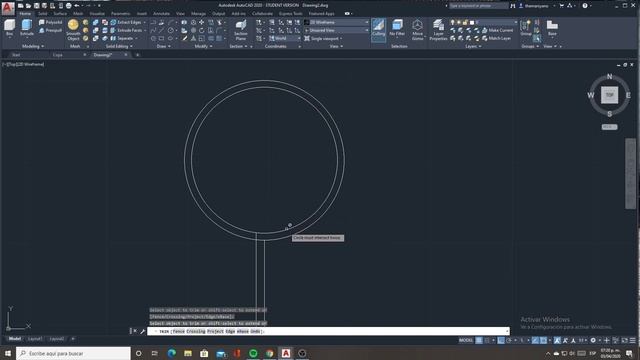The image size is (640, 360).
Task: Open the AutoCAD application menu
Action: coord(8,8)
